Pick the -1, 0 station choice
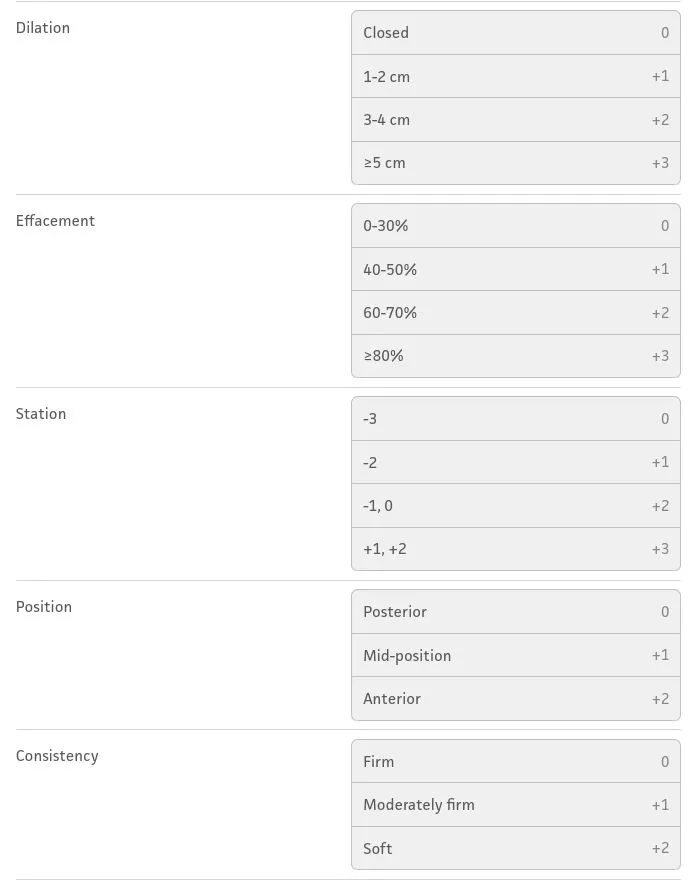The width and height of the screenshot is (693, 888). pyautogui.click(x=515, y=506)
